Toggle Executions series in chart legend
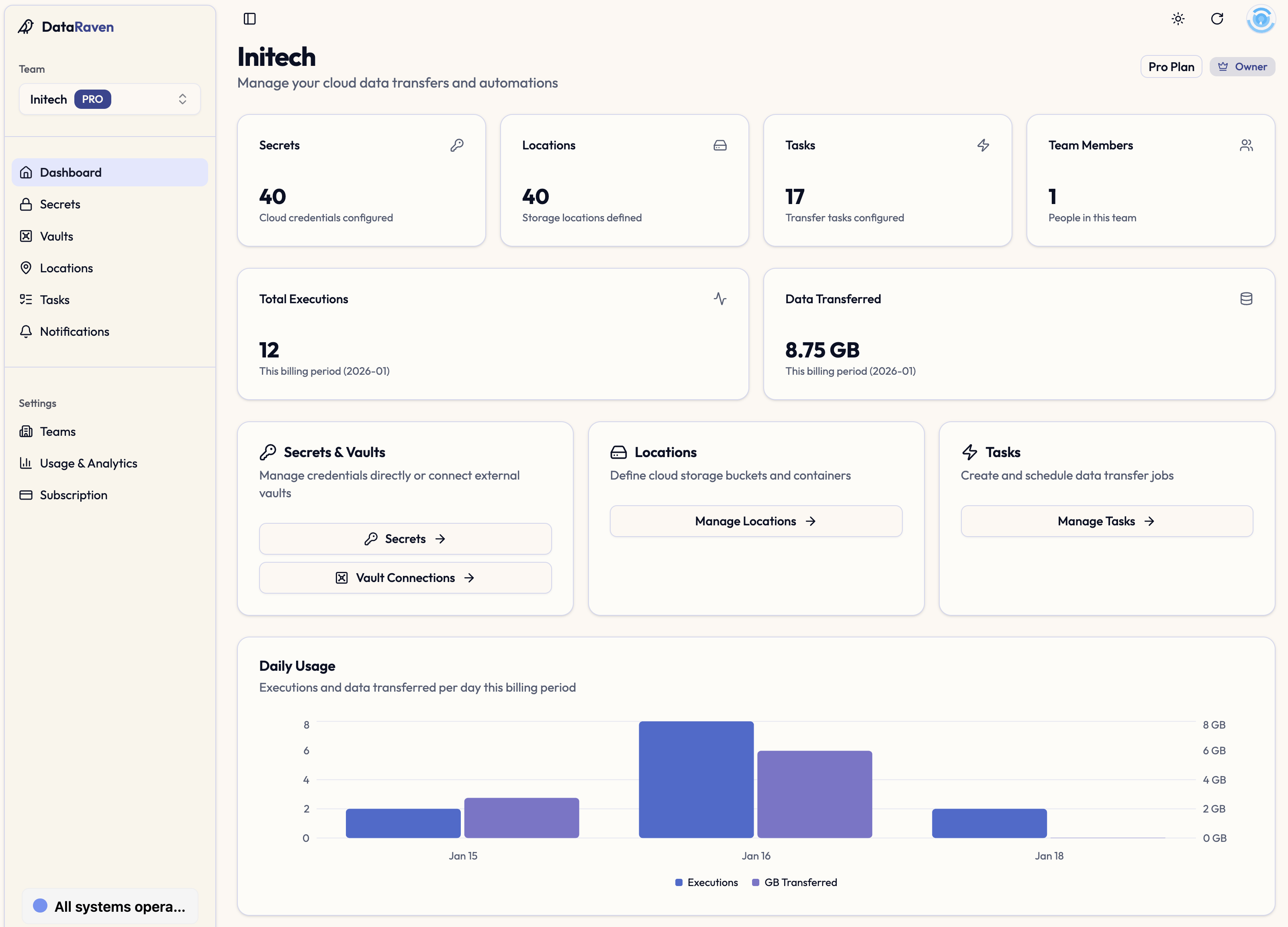Viewport: 1288px width, 927px height. [x=706, y=882]
